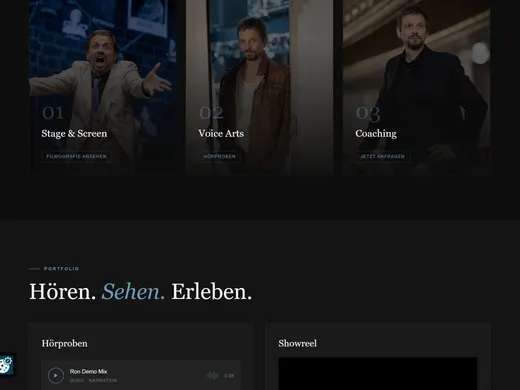Click the number 02 on Voice Arts card
Screen dimensions: 520x390
pyautogui.click(x=211, y=113)
